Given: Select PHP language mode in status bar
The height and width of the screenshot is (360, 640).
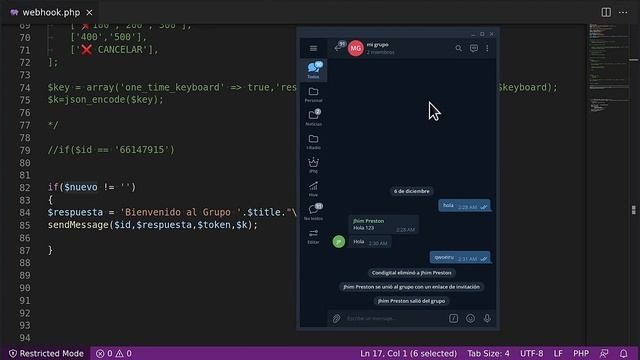Looking at the screenshot, I should click(581, 353).
